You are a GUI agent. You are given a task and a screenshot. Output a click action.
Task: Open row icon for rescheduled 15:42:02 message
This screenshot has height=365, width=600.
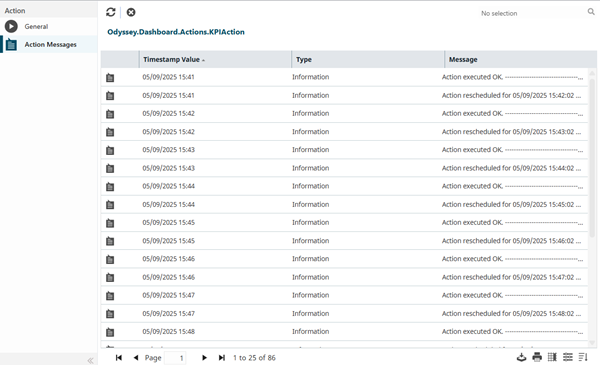110,96
